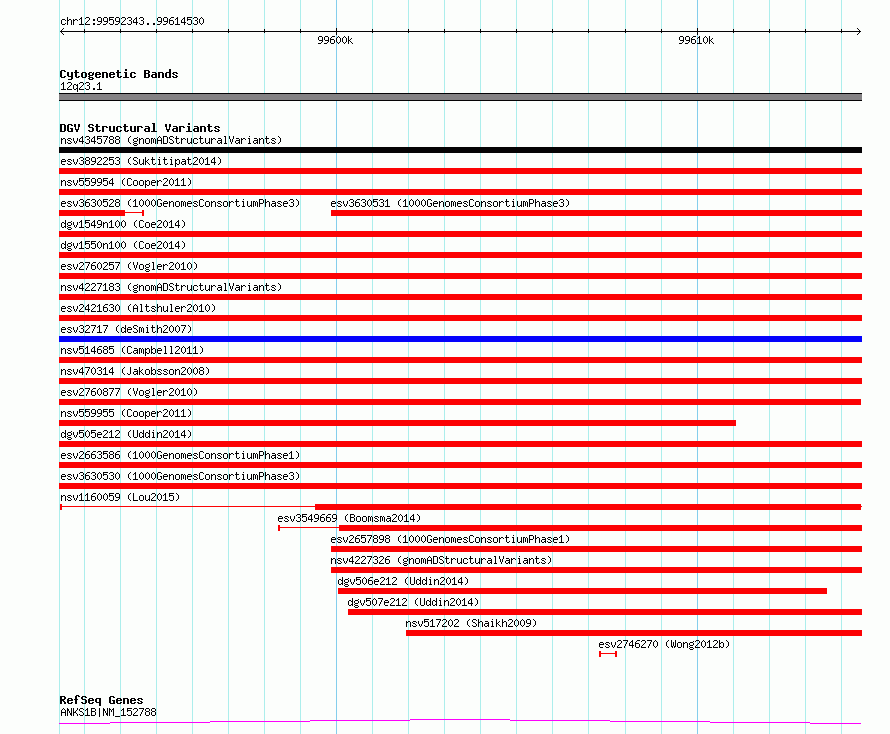Select variant esv2657898 (1000GenomesConsortiumPhase1)
The image size is (890, 734).
(450, 539)
